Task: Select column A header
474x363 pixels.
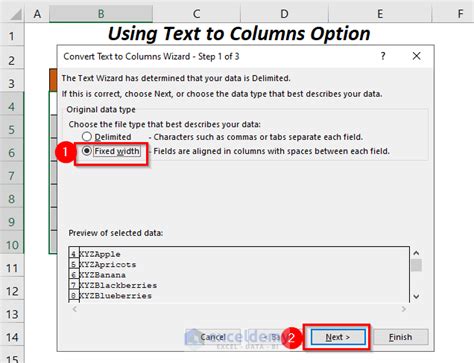Action: click(37, 14)
